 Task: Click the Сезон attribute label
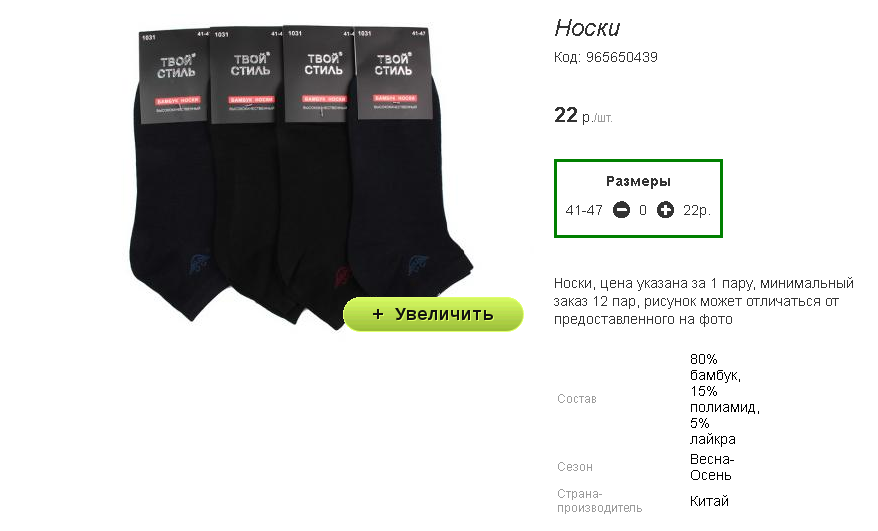point(575,467)
